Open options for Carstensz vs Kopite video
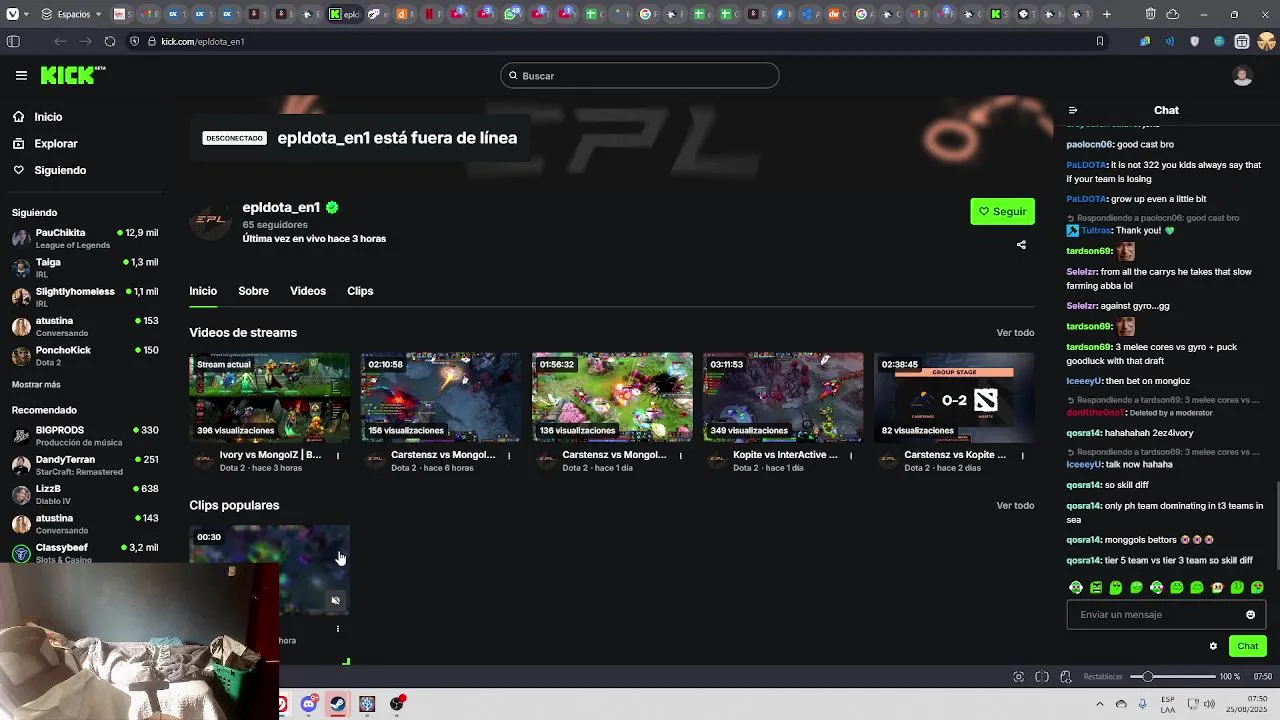This screenshot has width=1280, height=720. (x=1022, y=456)
